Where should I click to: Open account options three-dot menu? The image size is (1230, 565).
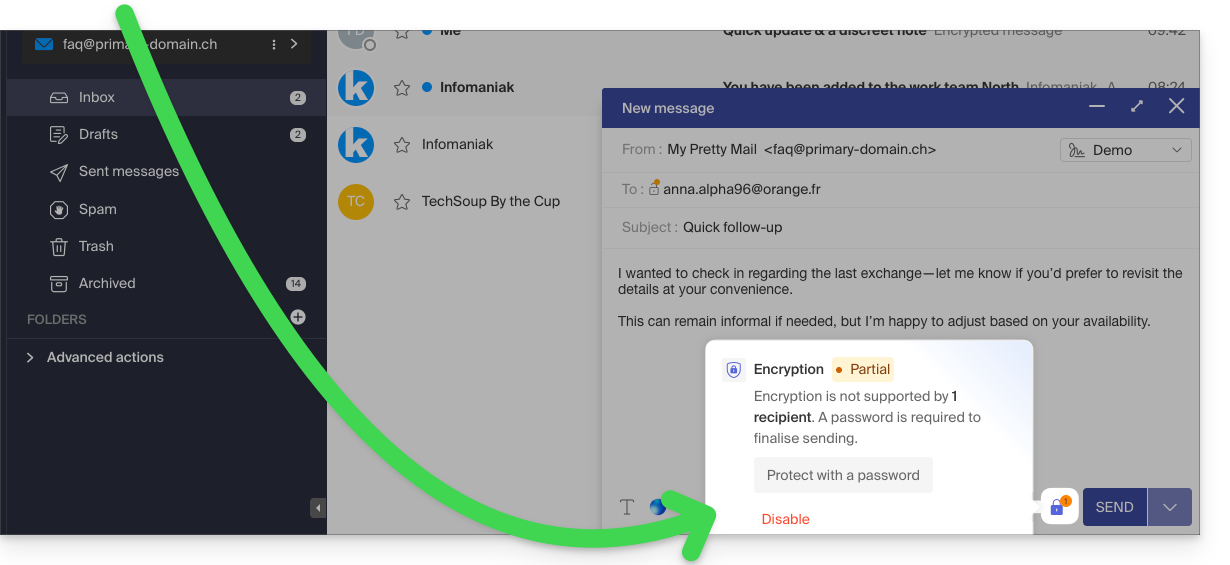point(274,45)
